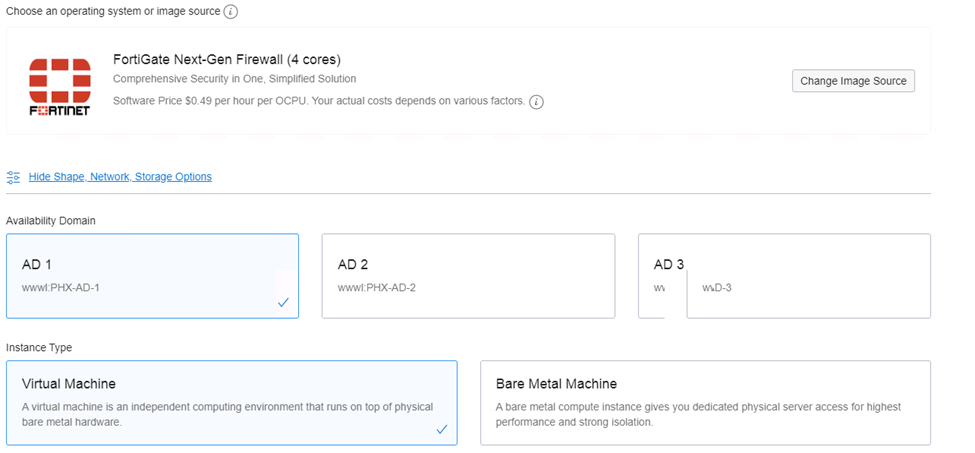Click 'Comprehensive Security in One, Simplified Solution' text
975x453 pixels.
pyautogui.click(x=234, y=79)
